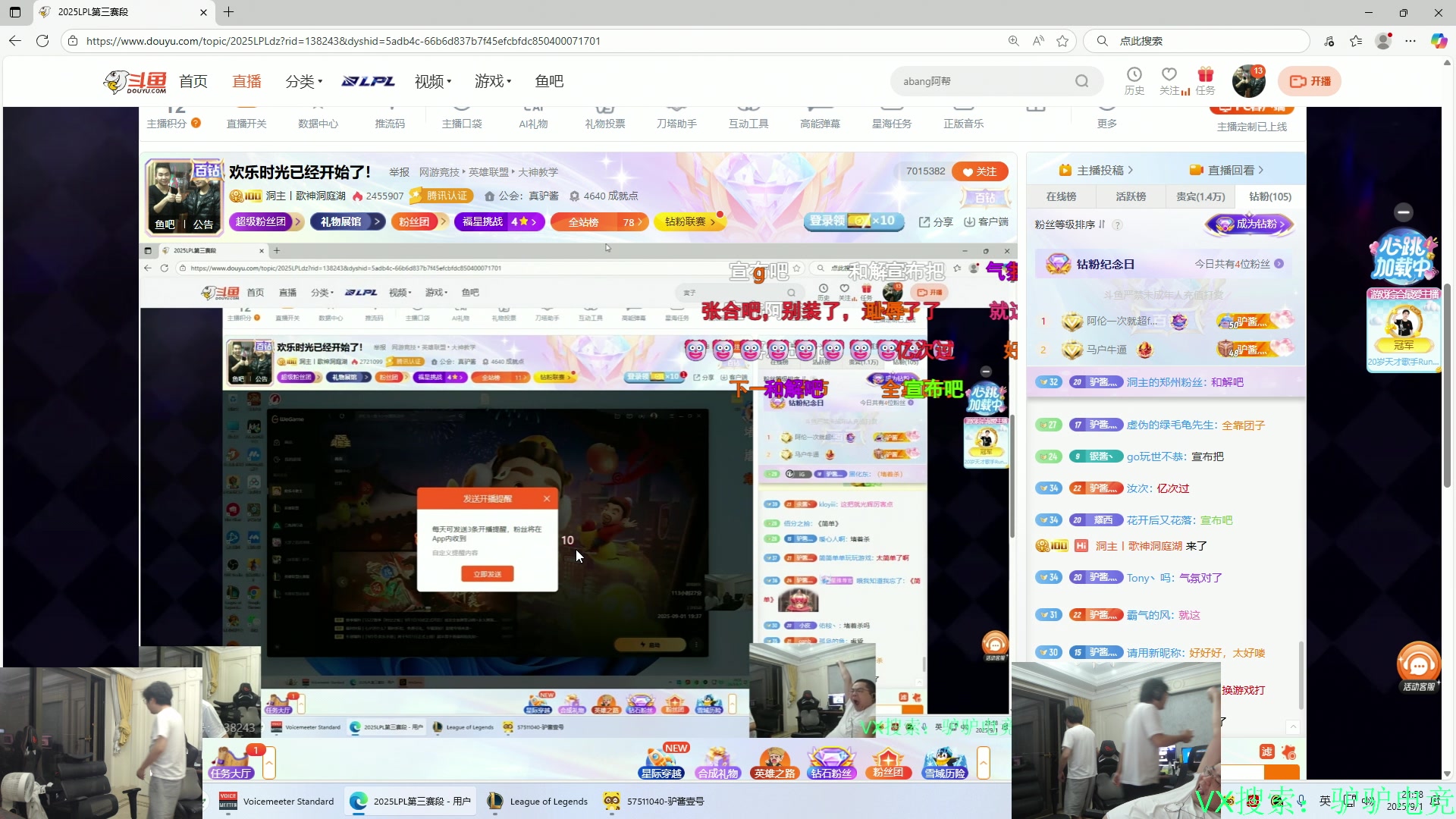1456x819 pixels.
Task: Expand the 视频 dropdown menu
Action: pos(433,81)
